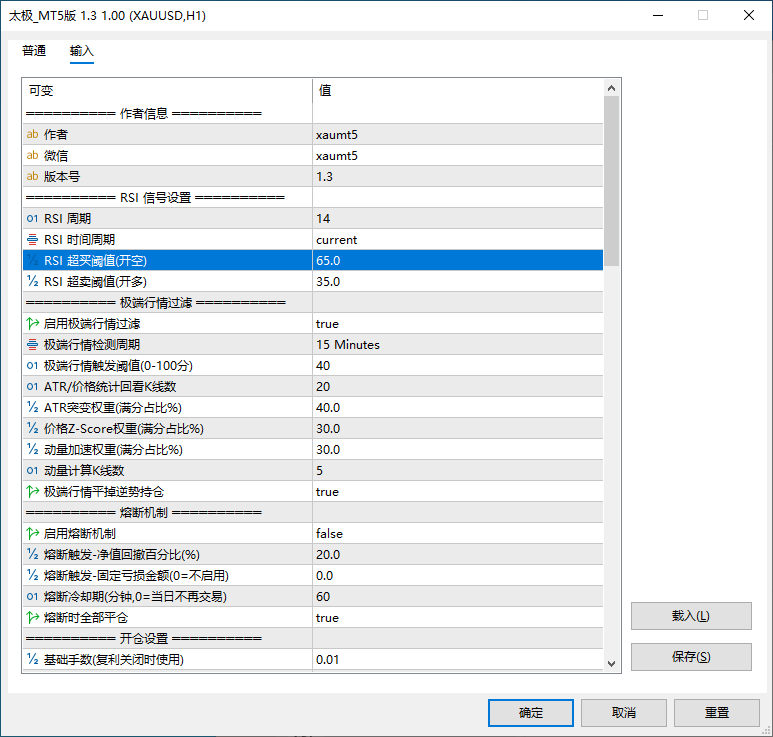Viewport: 773px width, 737px height.
Task: Open RSI 时间周期 current value dropdown
Action: coord(457,240)
